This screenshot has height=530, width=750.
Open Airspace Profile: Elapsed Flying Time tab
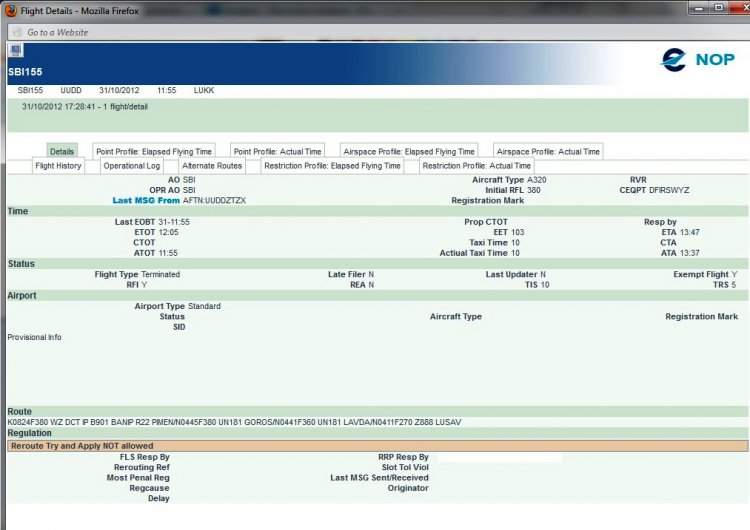(x=409, y=151)
